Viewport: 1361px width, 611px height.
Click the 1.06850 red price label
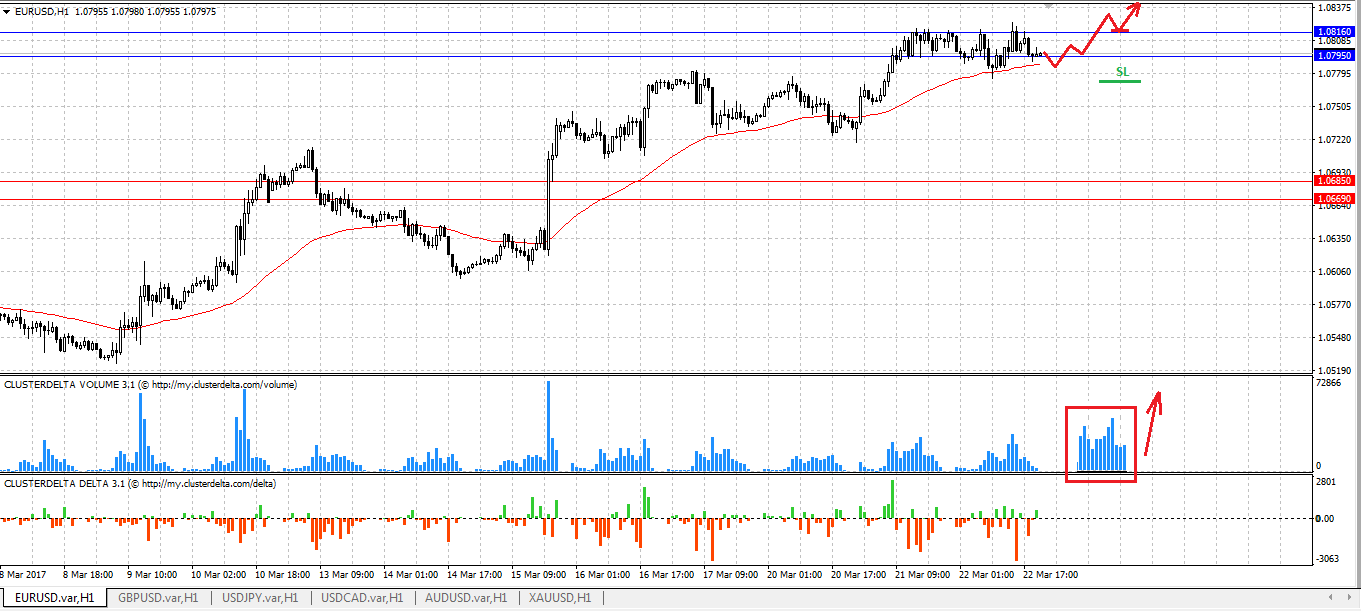point(1336,181)
